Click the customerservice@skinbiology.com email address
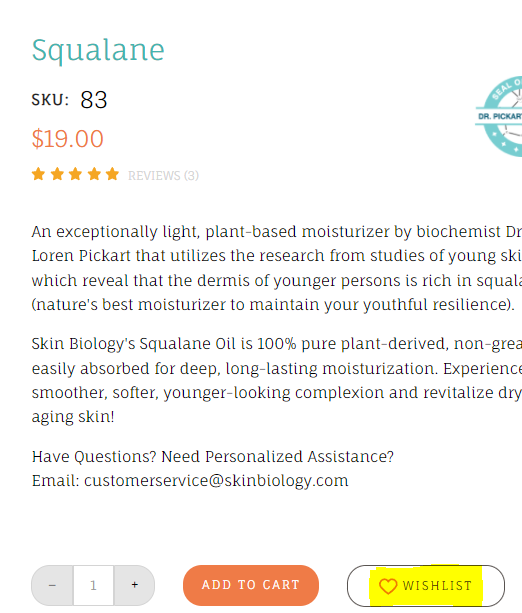 coord(216,480)
